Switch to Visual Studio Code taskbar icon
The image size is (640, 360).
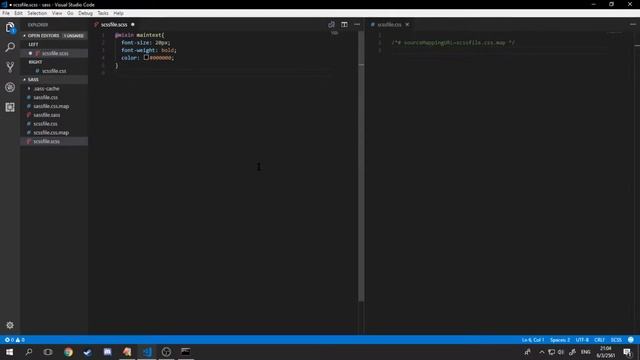(147, 351)
